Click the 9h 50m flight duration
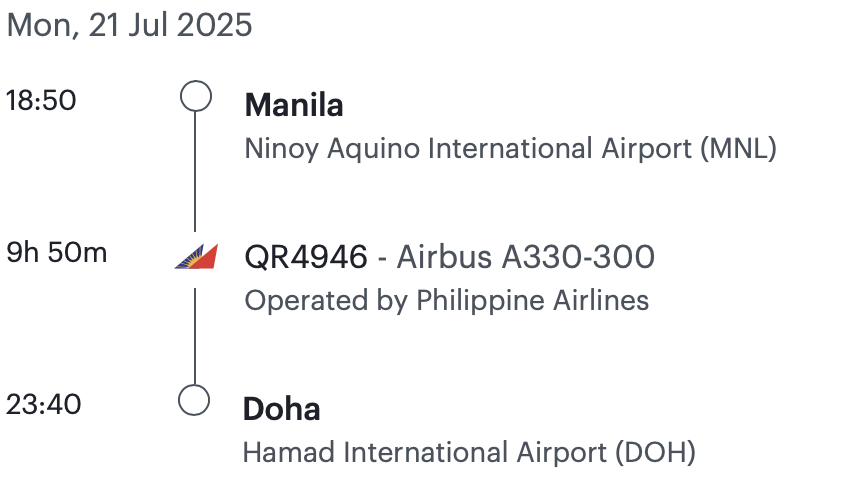 pyautogui.click(x=57, y=253)
